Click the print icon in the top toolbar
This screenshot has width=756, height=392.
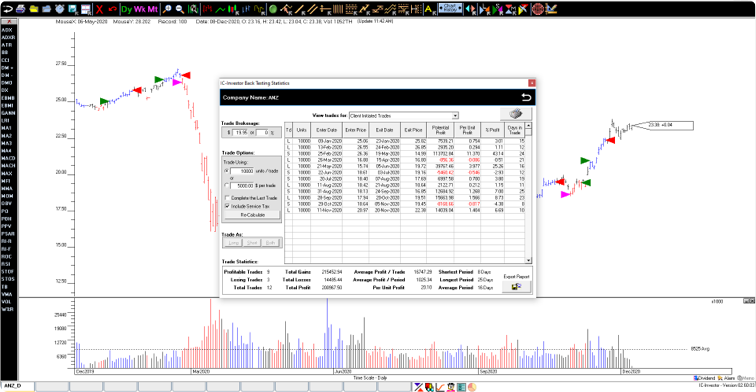pyautogui.click(x=20, y=9)
